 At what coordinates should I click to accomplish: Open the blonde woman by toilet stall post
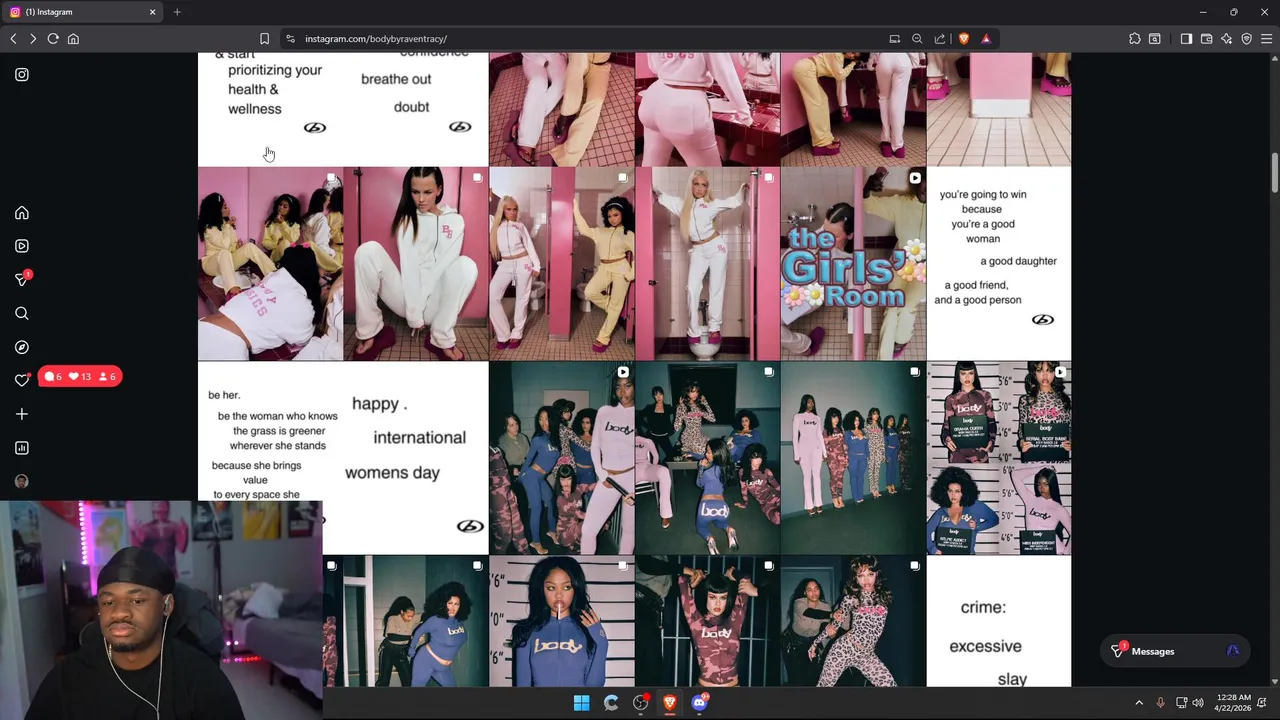click(x=707, y=264)
